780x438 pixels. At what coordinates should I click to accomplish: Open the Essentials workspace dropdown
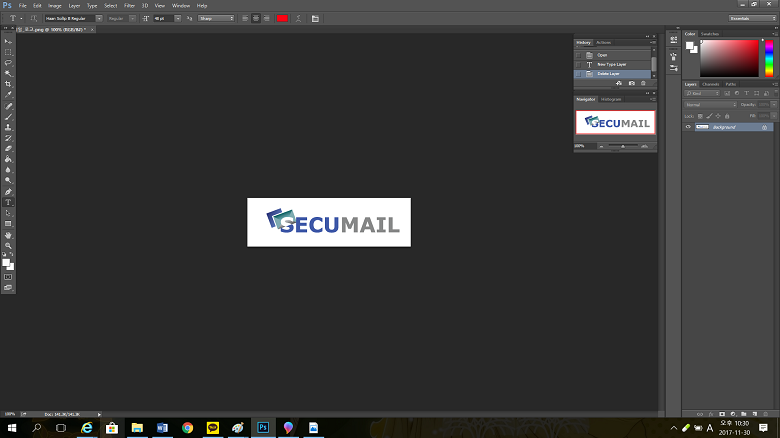(752, 18)
